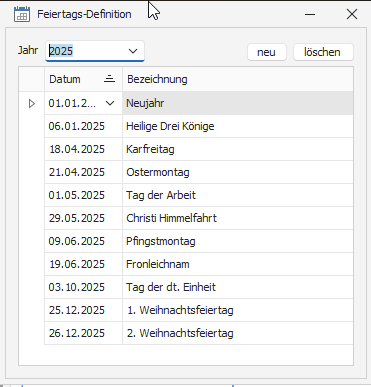
Task: Select the Tag der dt. Einheit cell
Action: [238, 287]
